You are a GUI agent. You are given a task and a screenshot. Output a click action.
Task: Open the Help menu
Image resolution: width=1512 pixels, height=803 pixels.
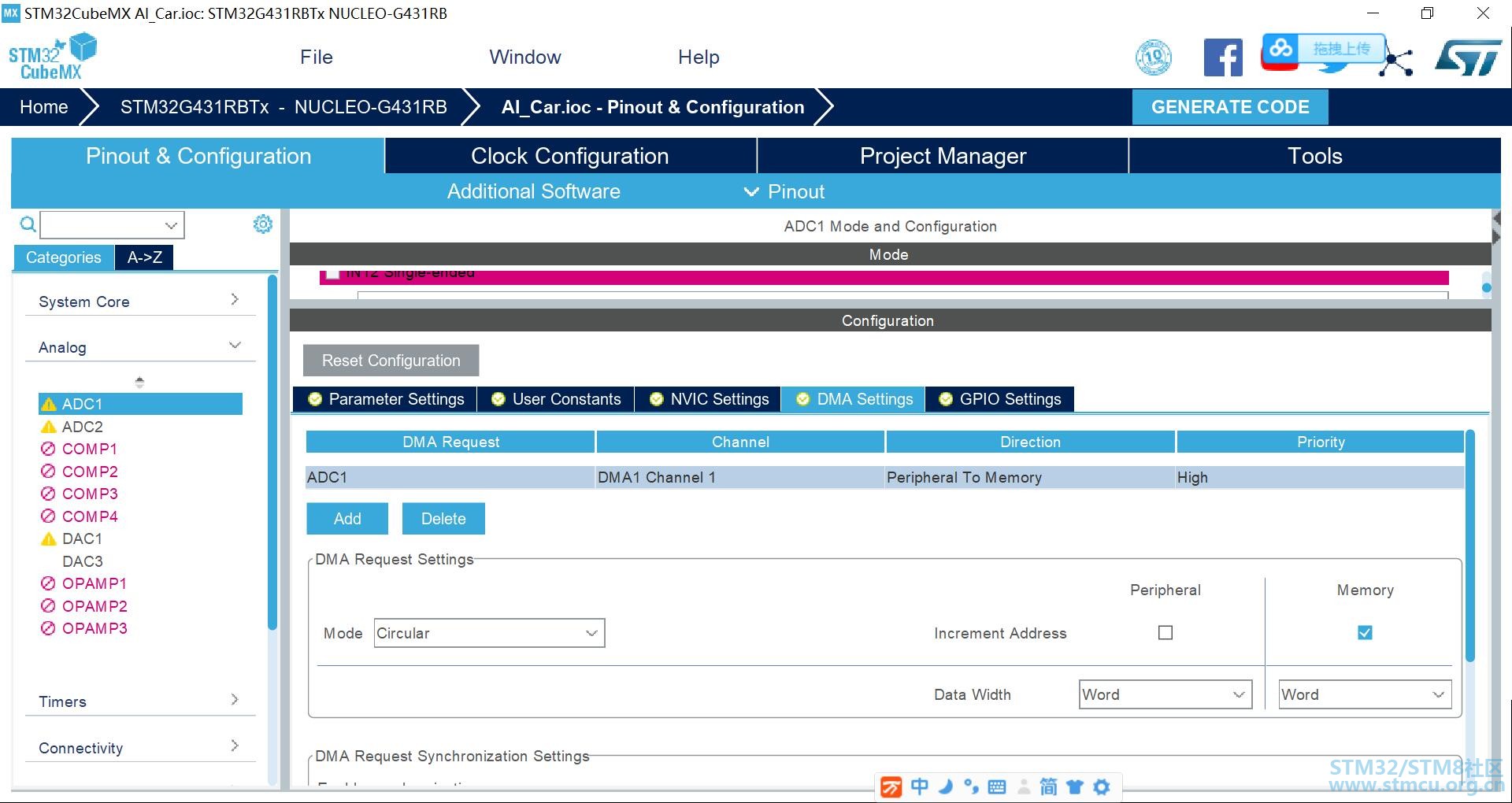tap(699, 57)
